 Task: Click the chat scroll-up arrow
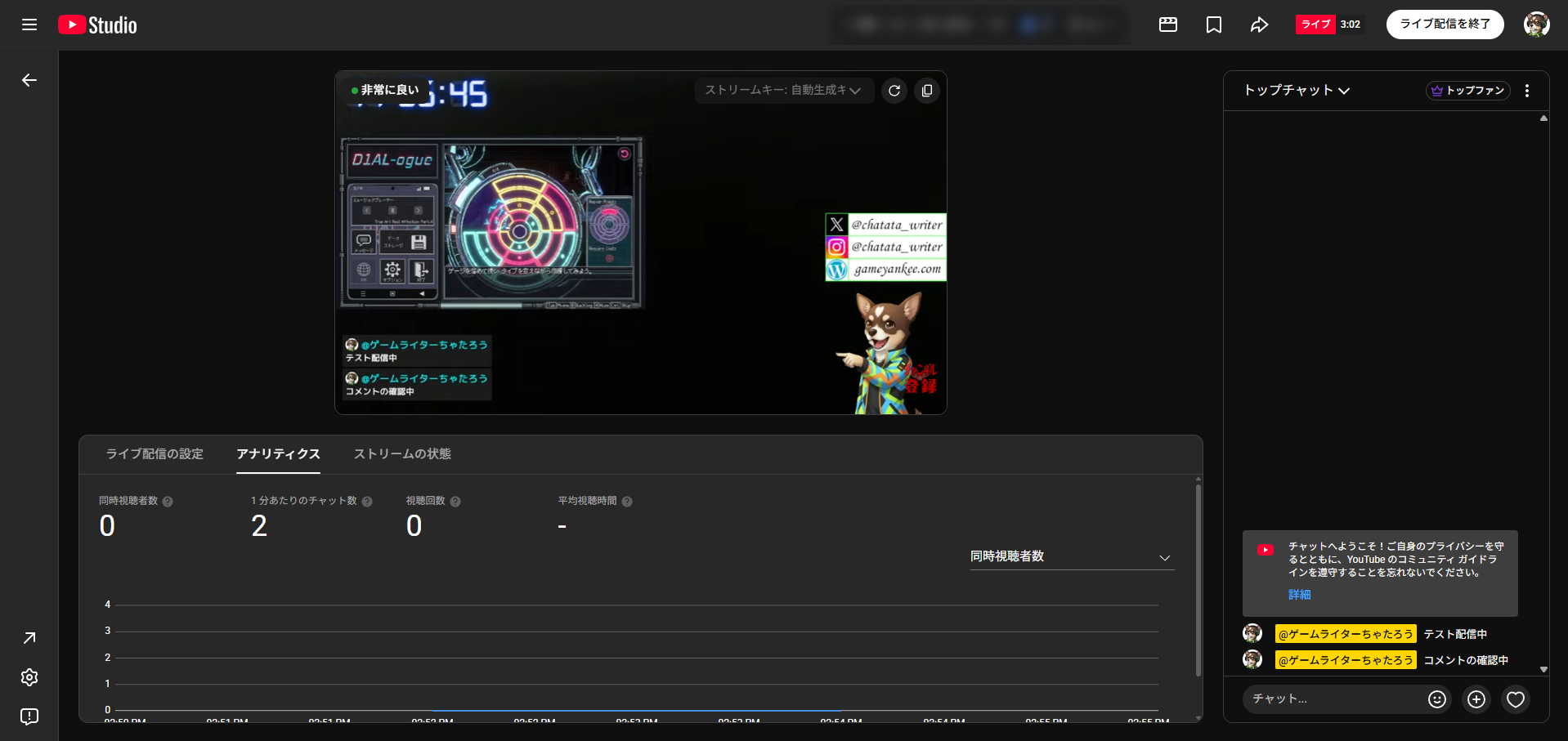(x=1543, y=118)
